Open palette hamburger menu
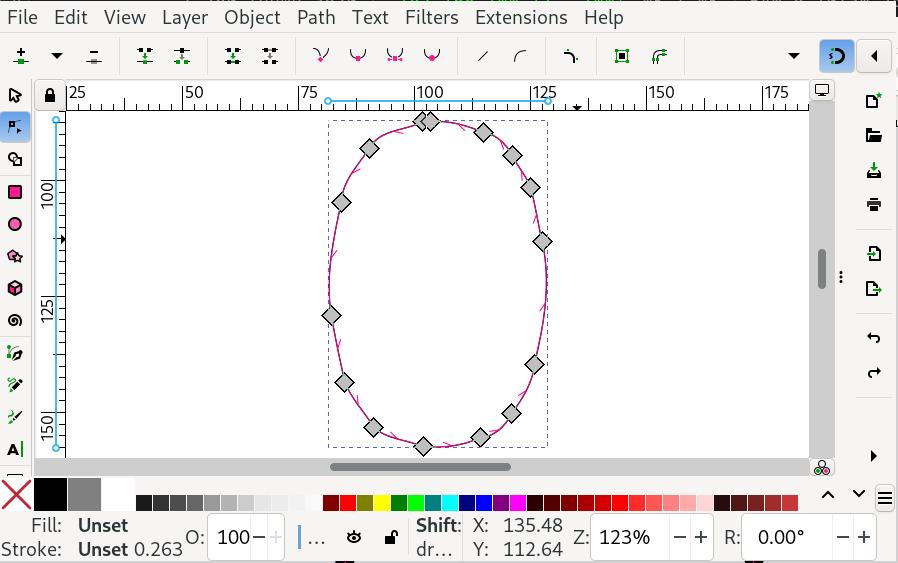898x563 pixels. 884,498
